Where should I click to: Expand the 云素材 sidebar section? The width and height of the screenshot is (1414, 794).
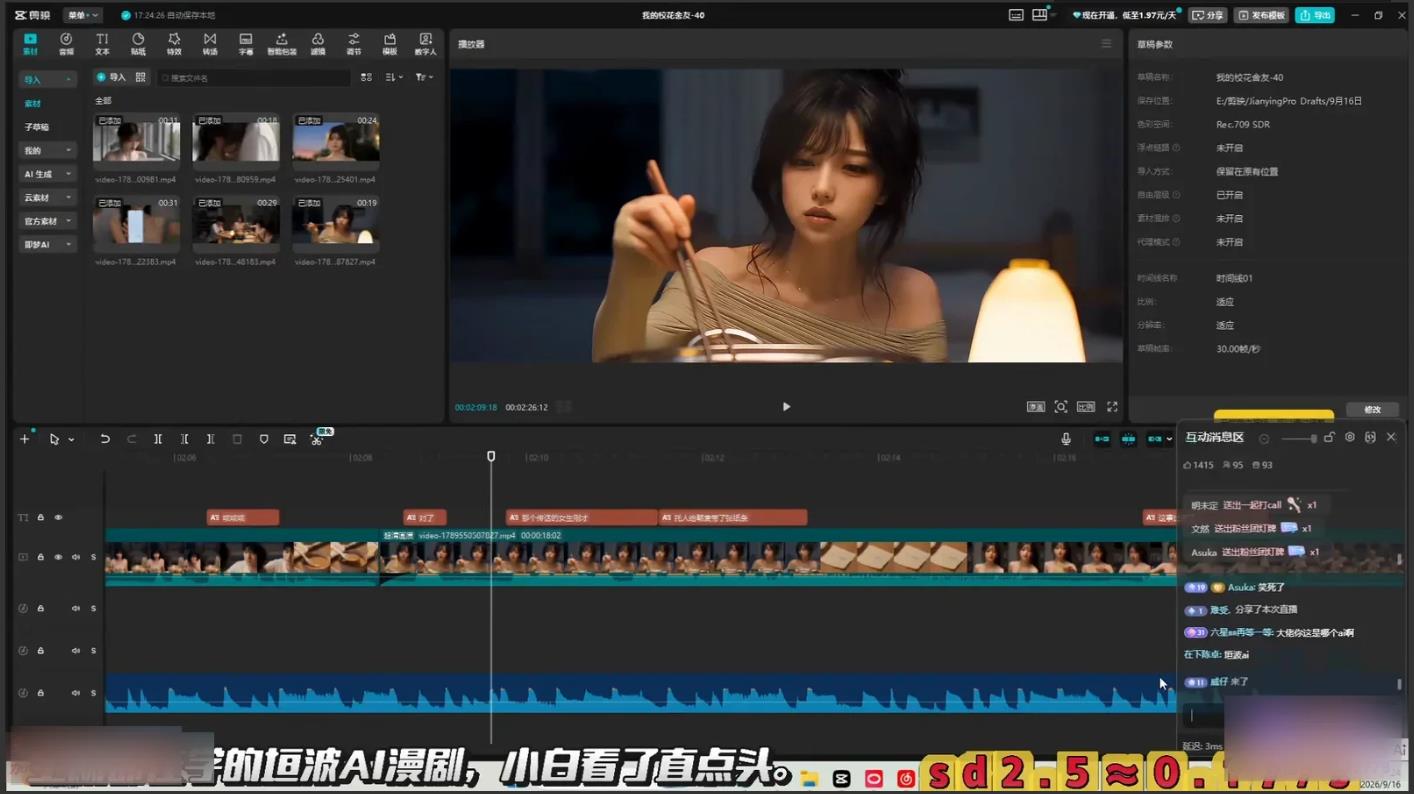click(x=48, y=197)
